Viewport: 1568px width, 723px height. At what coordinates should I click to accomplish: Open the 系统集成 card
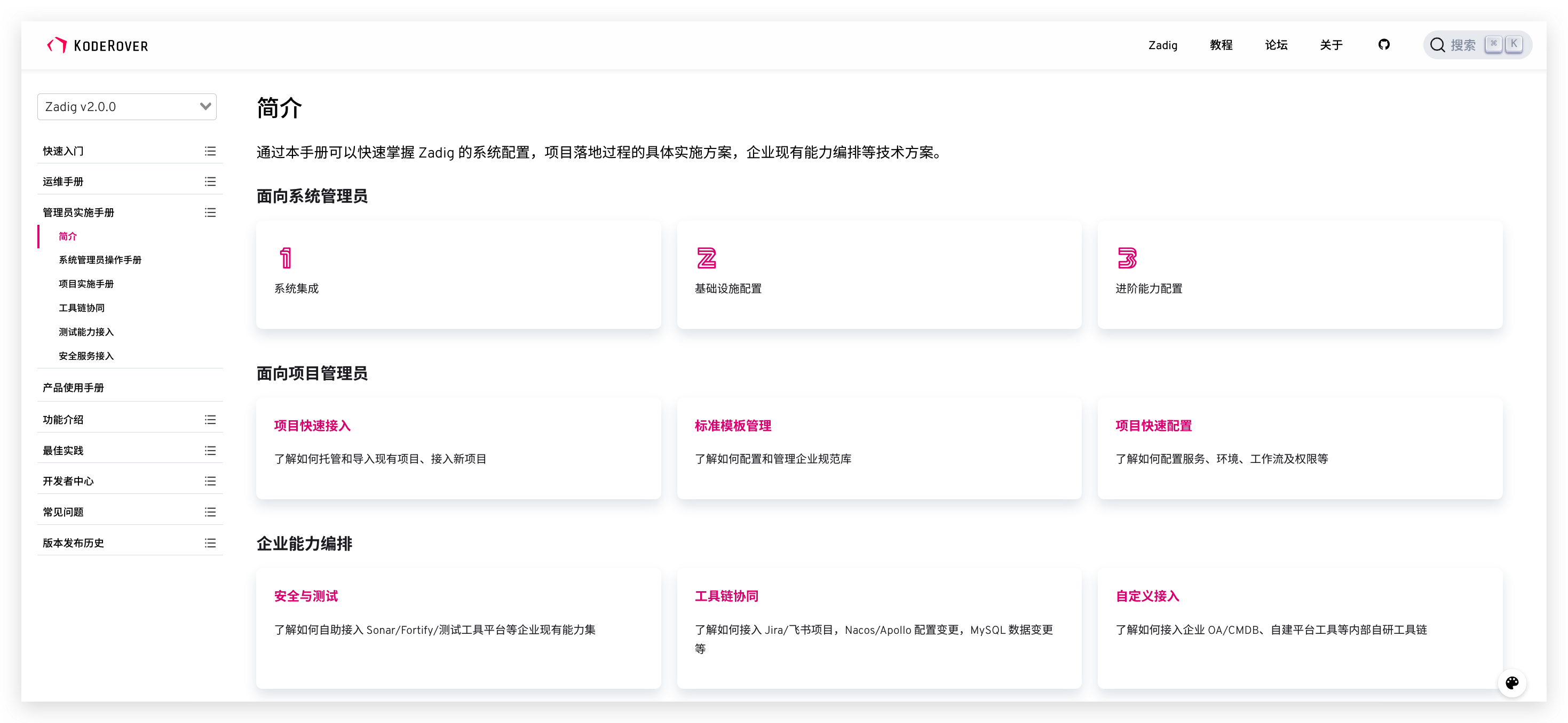pyautogui.click(x=458, y=274)
